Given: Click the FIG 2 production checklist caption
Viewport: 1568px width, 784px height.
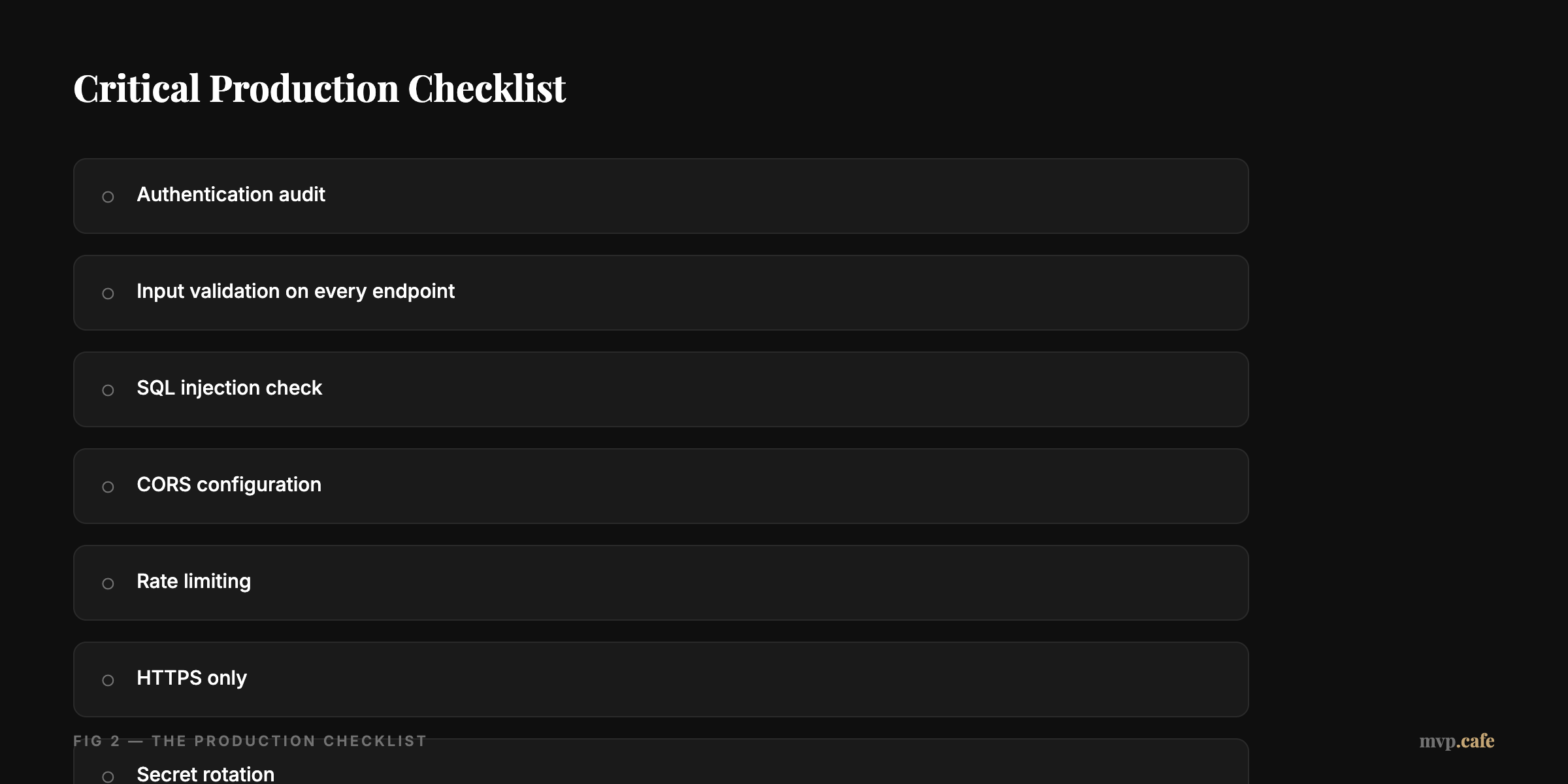Looking at the screenshot, I should click(x=250, y=741).
